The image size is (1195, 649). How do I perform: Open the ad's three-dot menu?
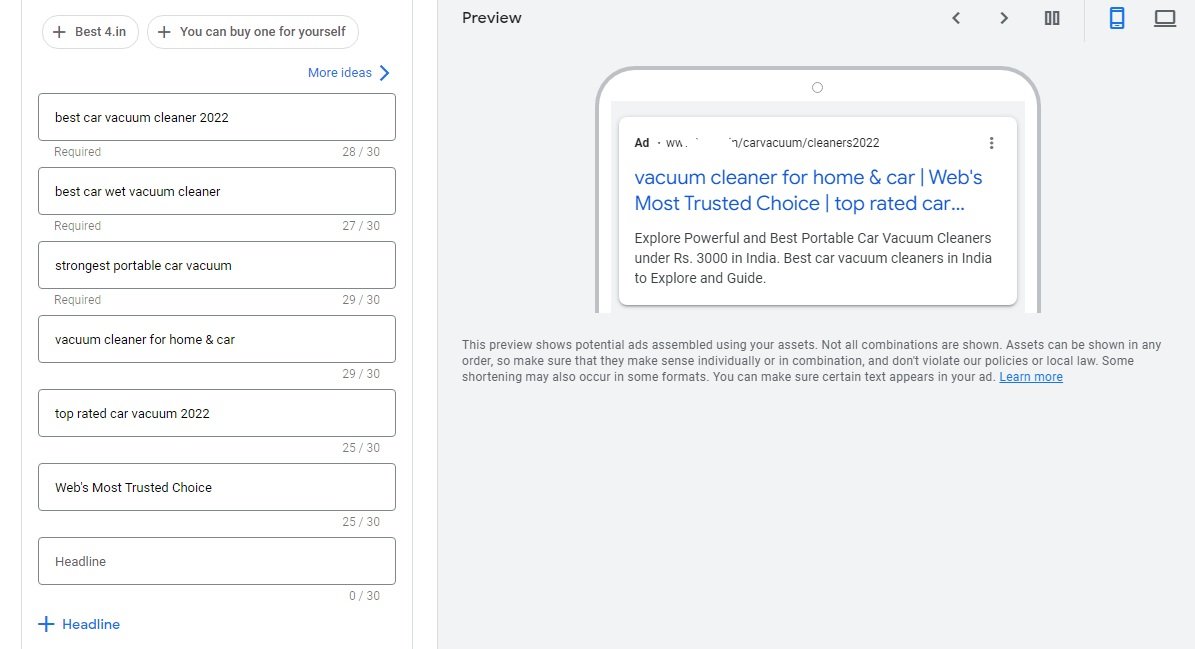(991, 143)
